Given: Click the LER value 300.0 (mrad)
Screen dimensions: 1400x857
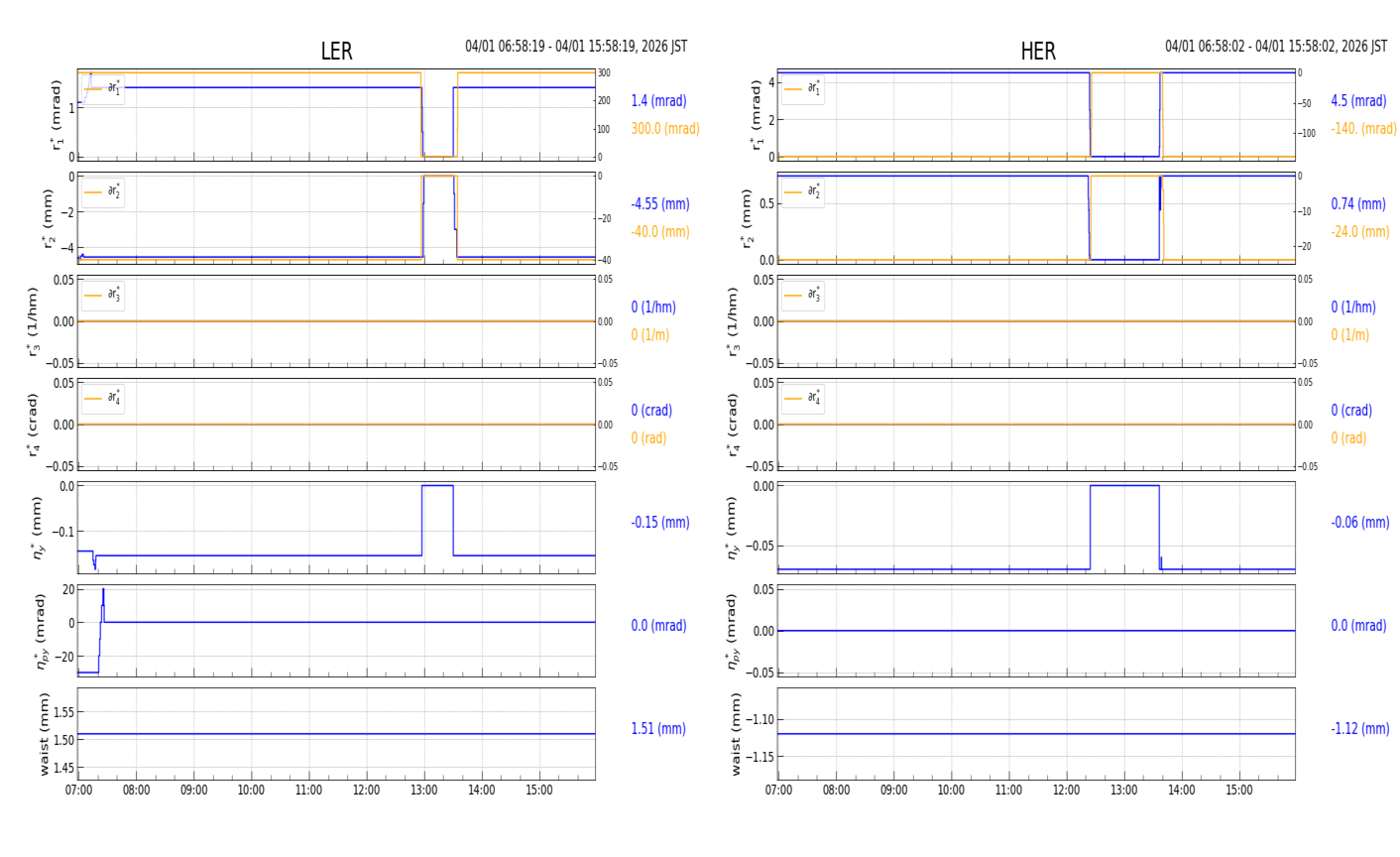Looking at the screenshot, I should coord(665,129).
